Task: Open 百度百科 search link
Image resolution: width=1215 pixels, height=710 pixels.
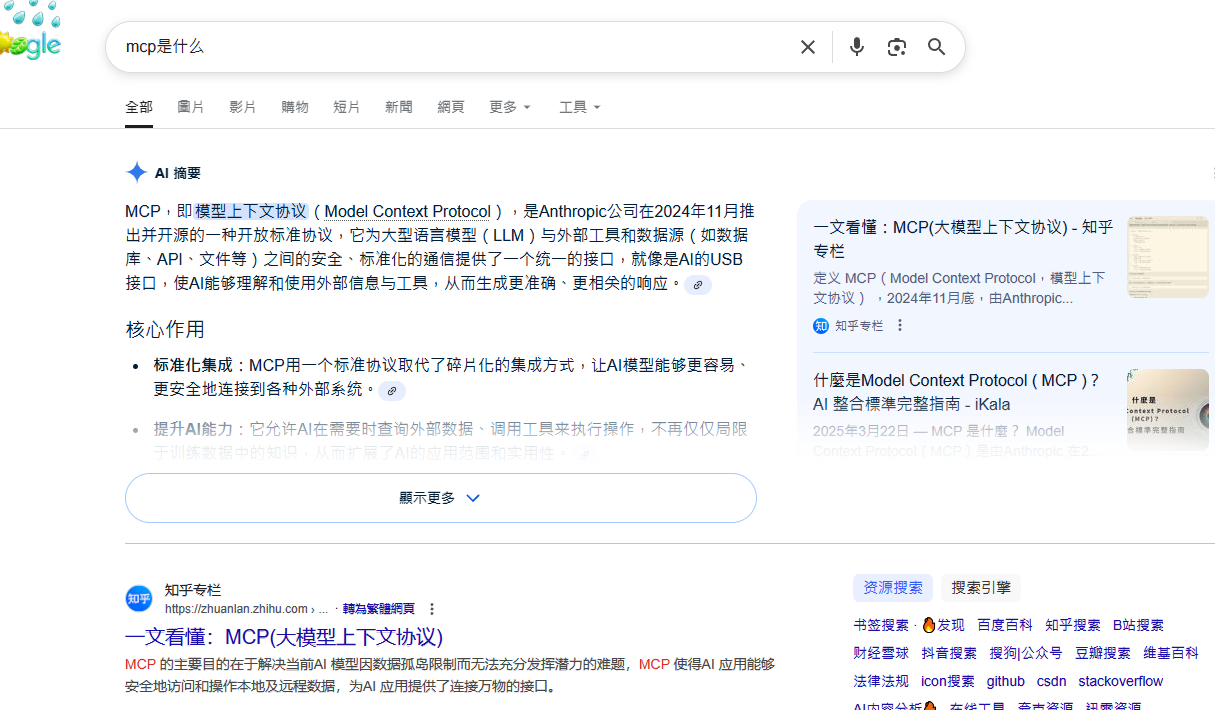Action: [x=1005, y=625]
